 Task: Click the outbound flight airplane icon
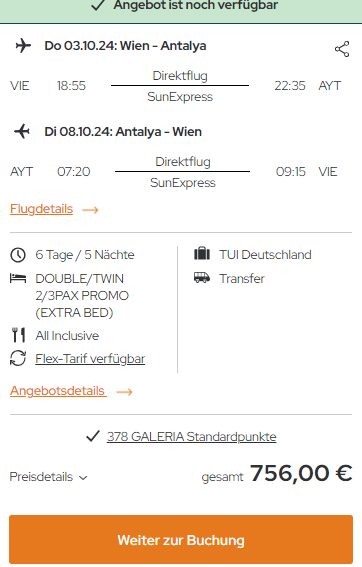[23, 46]
